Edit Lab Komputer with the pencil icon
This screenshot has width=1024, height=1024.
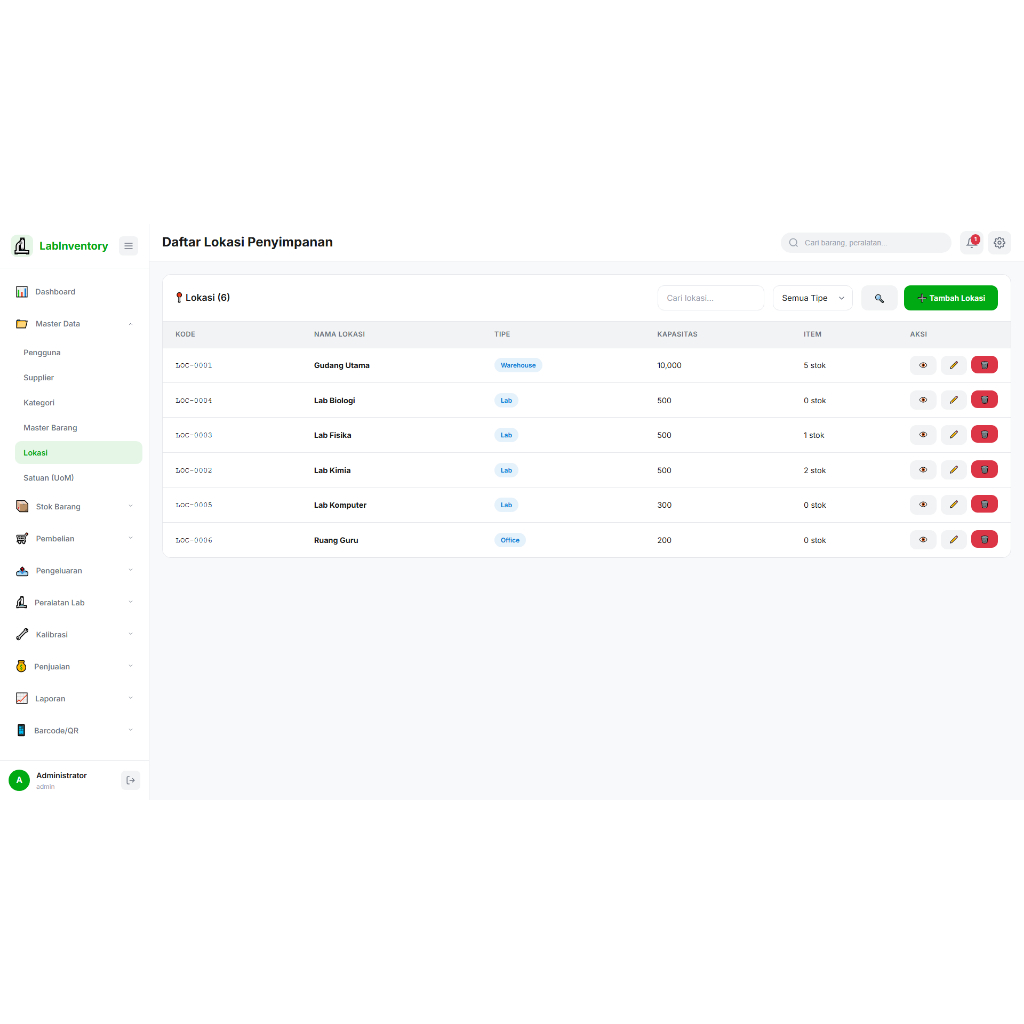(x=953, y=504)
